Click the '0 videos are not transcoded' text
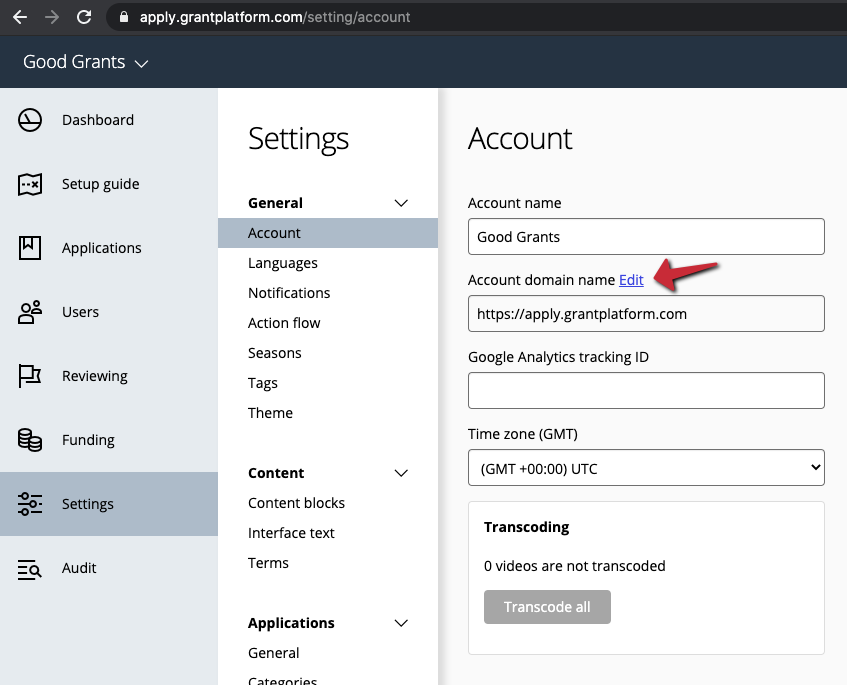 (x=575, y=566)
